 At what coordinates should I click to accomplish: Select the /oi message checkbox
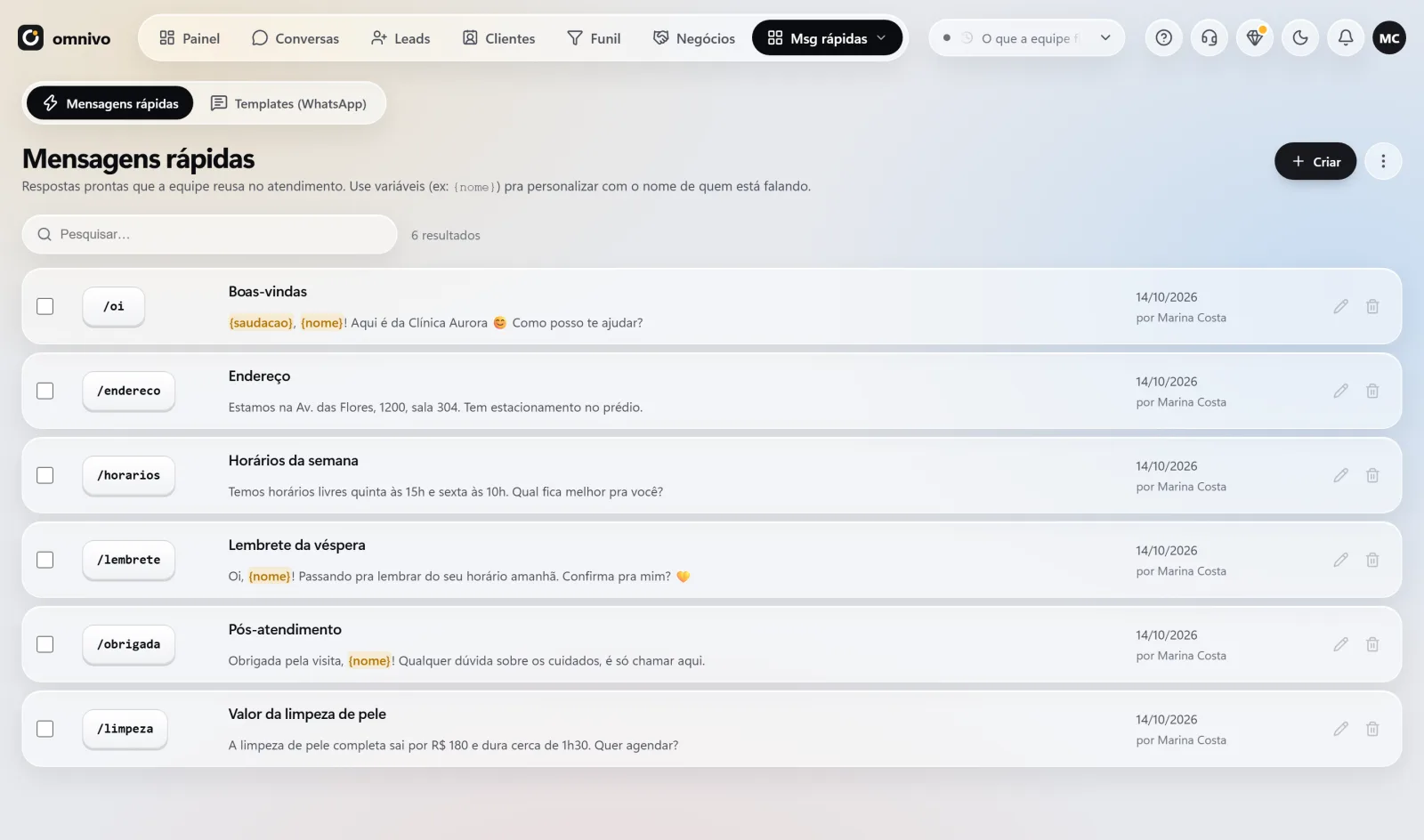45,306
